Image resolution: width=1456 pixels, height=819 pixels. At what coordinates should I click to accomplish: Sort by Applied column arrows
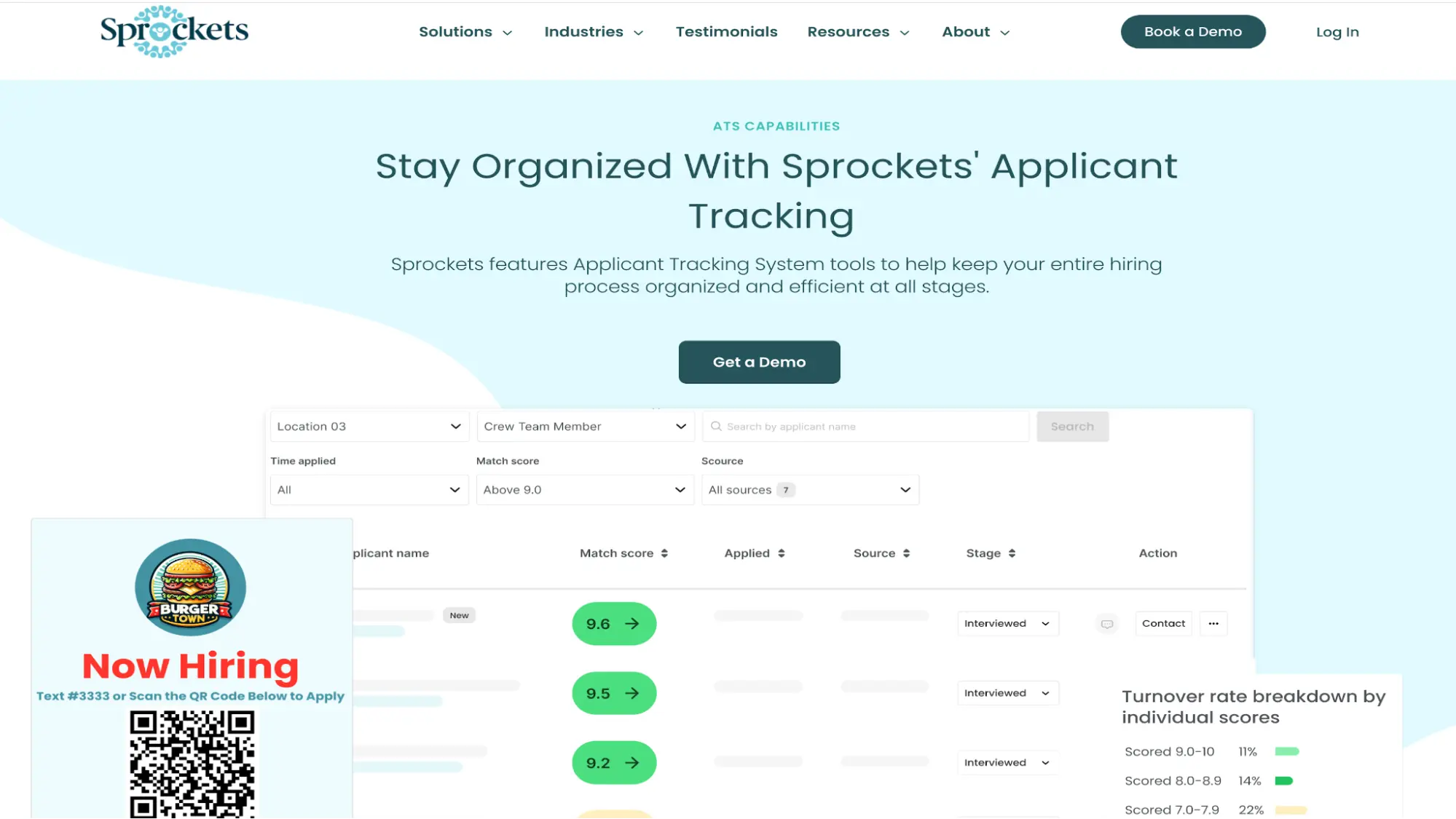[781, 553]
